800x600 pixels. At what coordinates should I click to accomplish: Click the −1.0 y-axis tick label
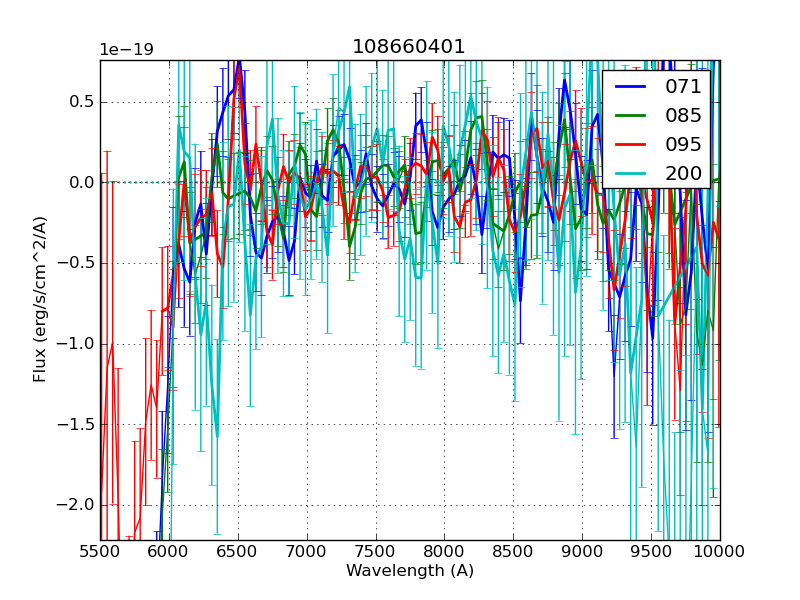74,343
